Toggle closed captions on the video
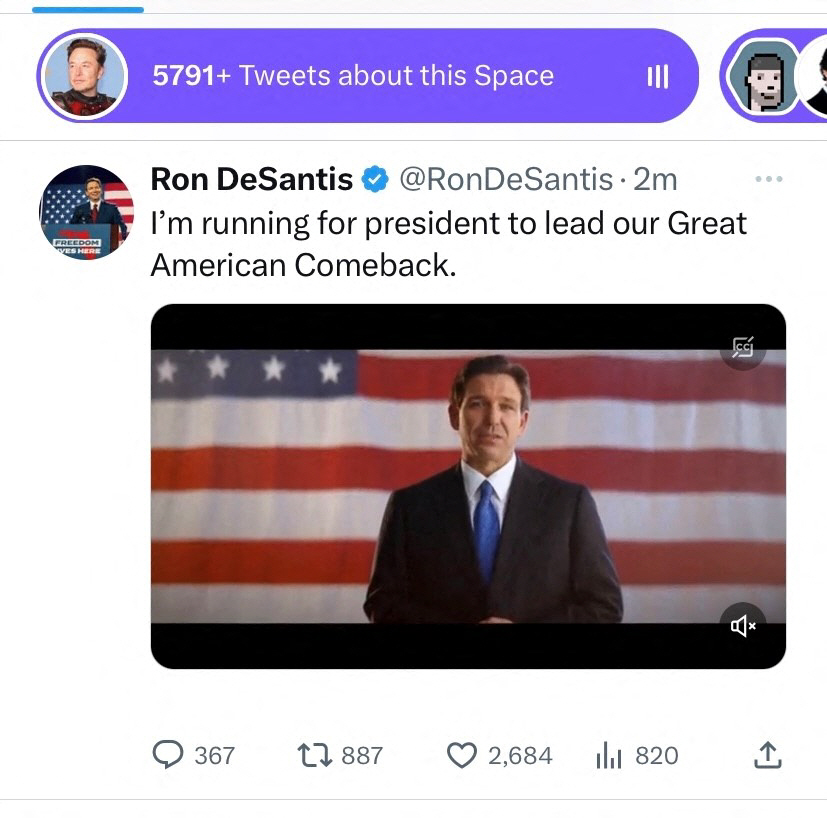Viewport: 827px width, 818px height. click(742, 347)
